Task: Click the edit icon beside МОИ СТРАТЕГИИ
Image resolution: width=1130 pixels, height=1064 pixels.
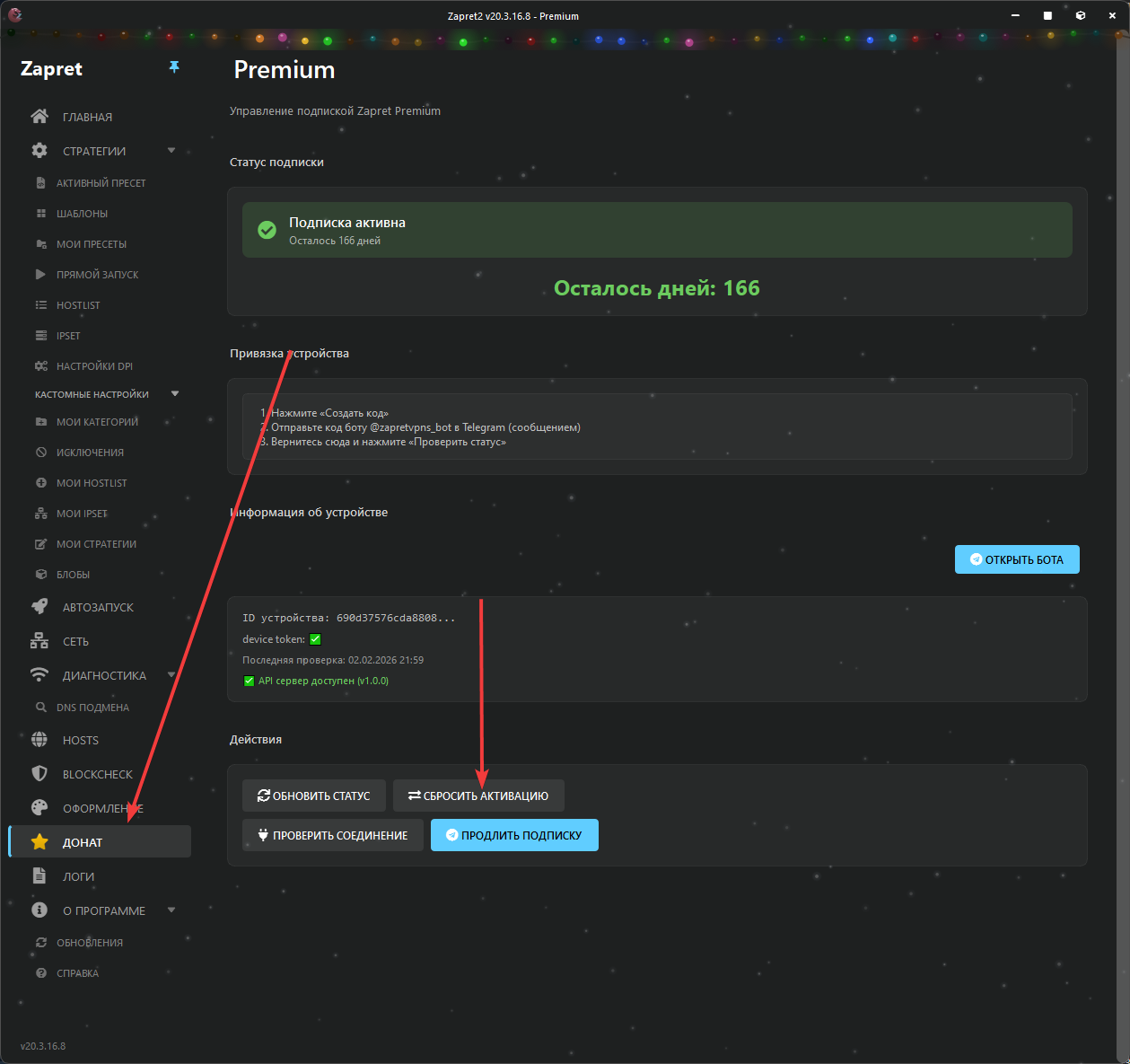Action: [40, 544]
